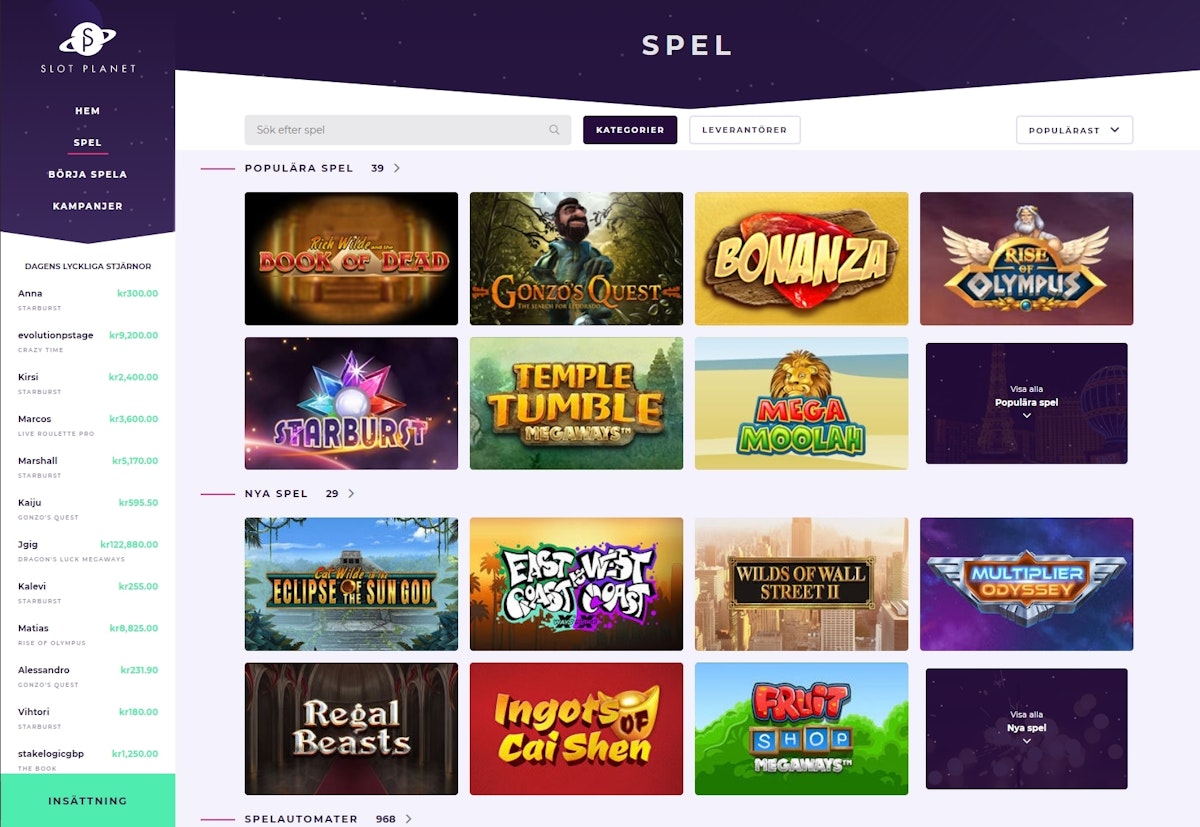Launch Gonzo's Quest slot

(x=576, y=259)
